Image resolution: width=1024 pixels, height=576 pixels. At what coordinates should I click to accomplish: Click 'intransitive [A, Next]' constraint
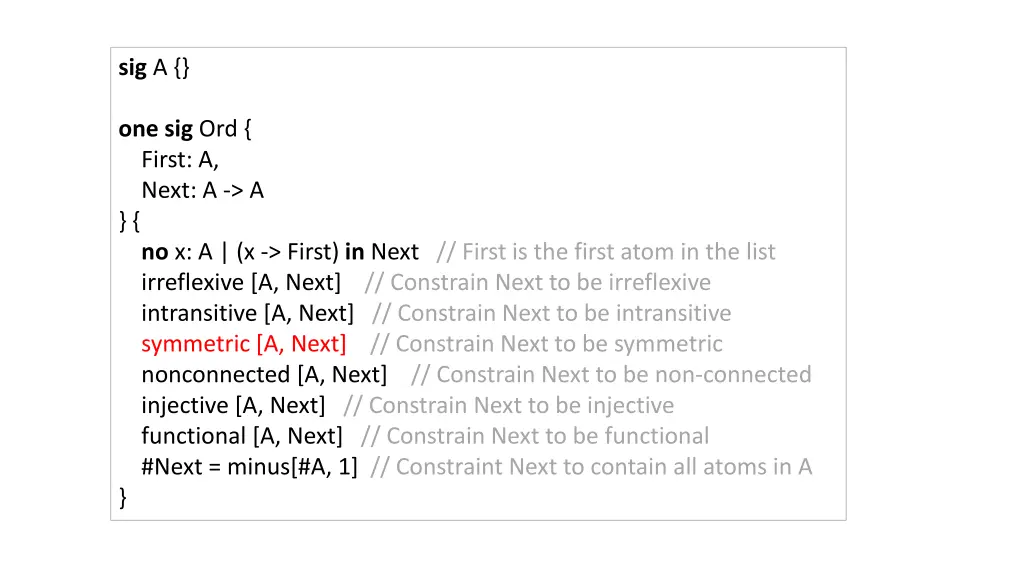click(248, 313)
